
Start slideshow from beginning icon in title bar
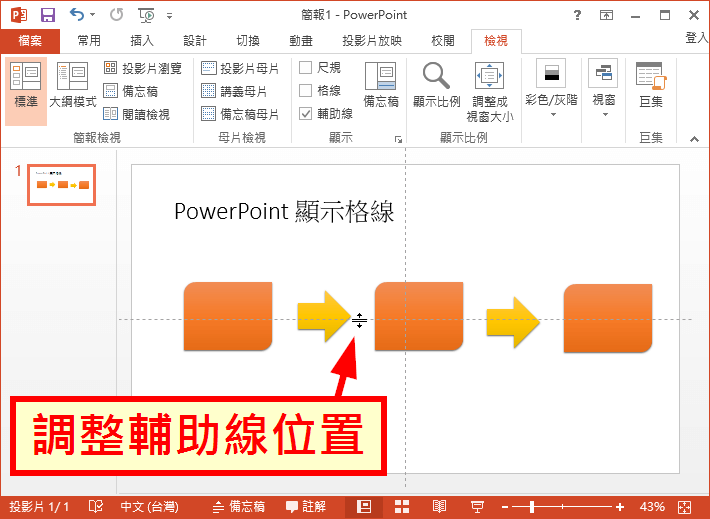click(146, 15)
